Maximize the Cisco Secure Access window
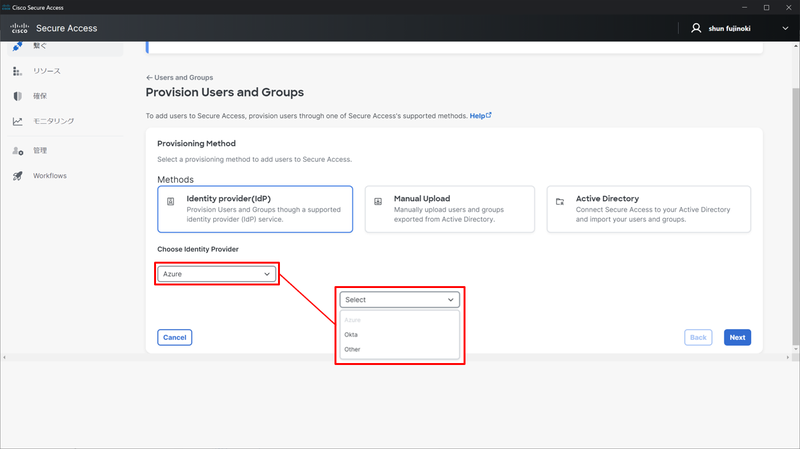This screenshot has width=800, height=449. pyautogui.click(x=766, y=8)
